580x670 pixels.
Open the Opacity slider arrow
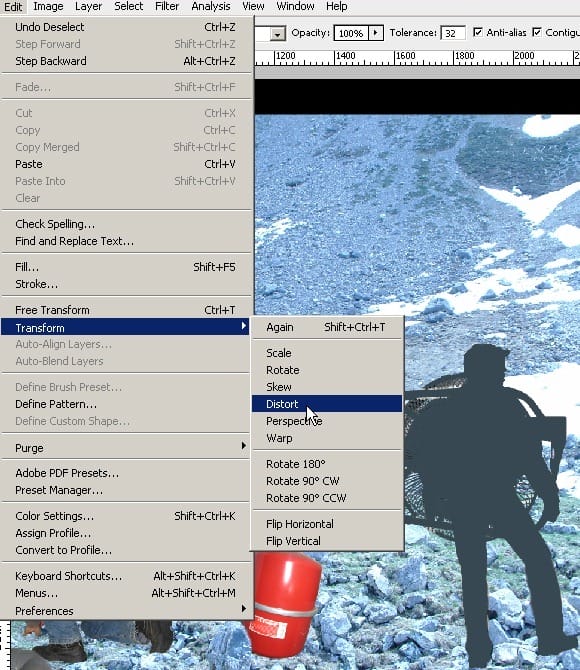pos(376,33)
